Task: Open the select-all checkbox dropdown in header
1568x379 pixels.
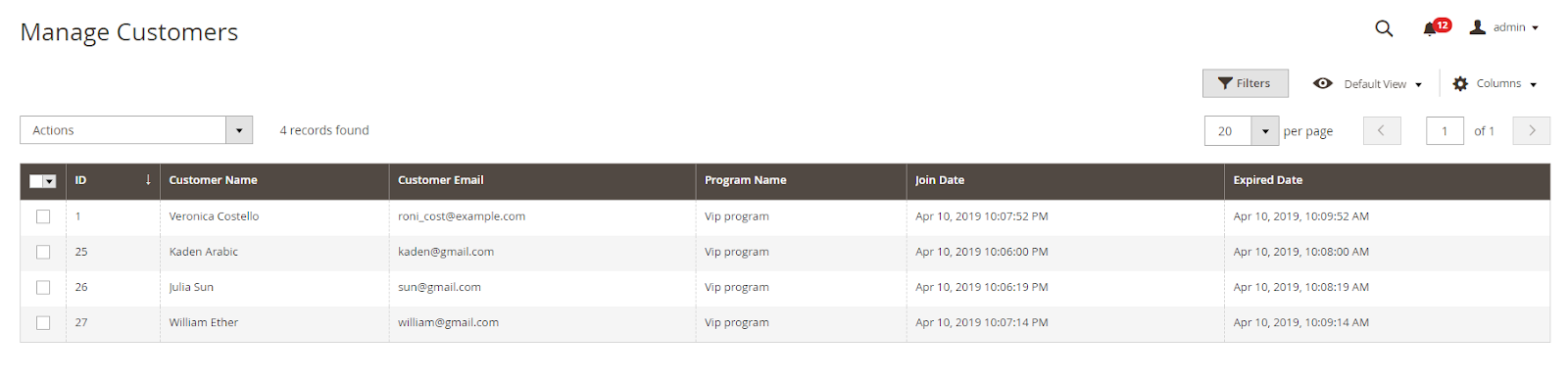Action: [50, 181]
